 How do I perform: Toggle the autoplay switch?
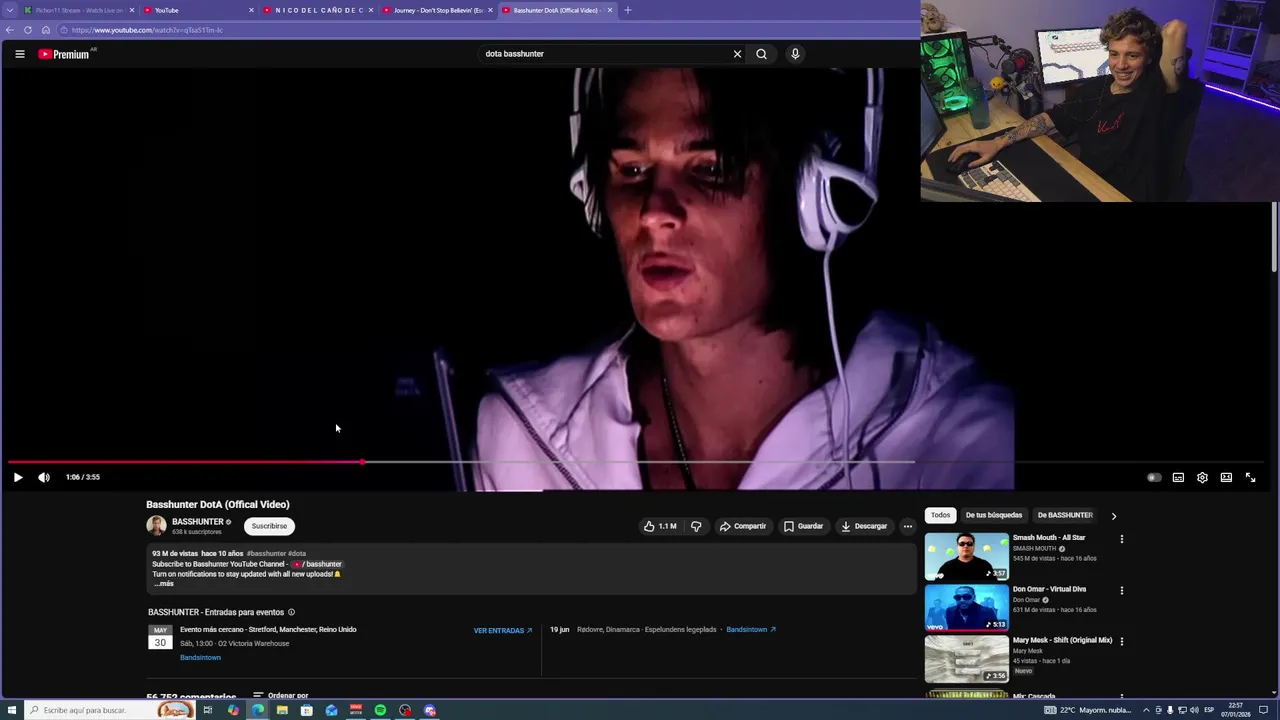click(1154, 477)
